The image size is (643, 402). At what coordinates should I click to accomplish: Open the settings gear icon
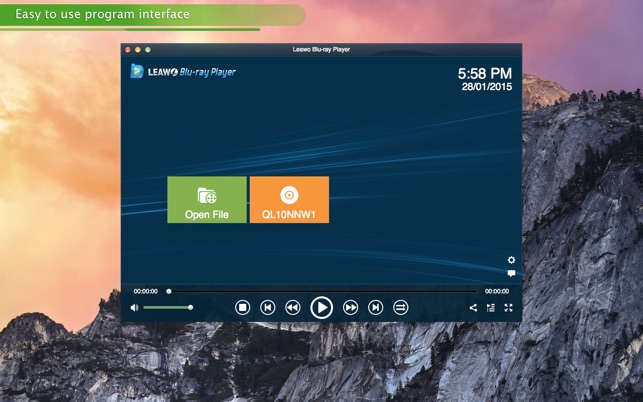511,260
